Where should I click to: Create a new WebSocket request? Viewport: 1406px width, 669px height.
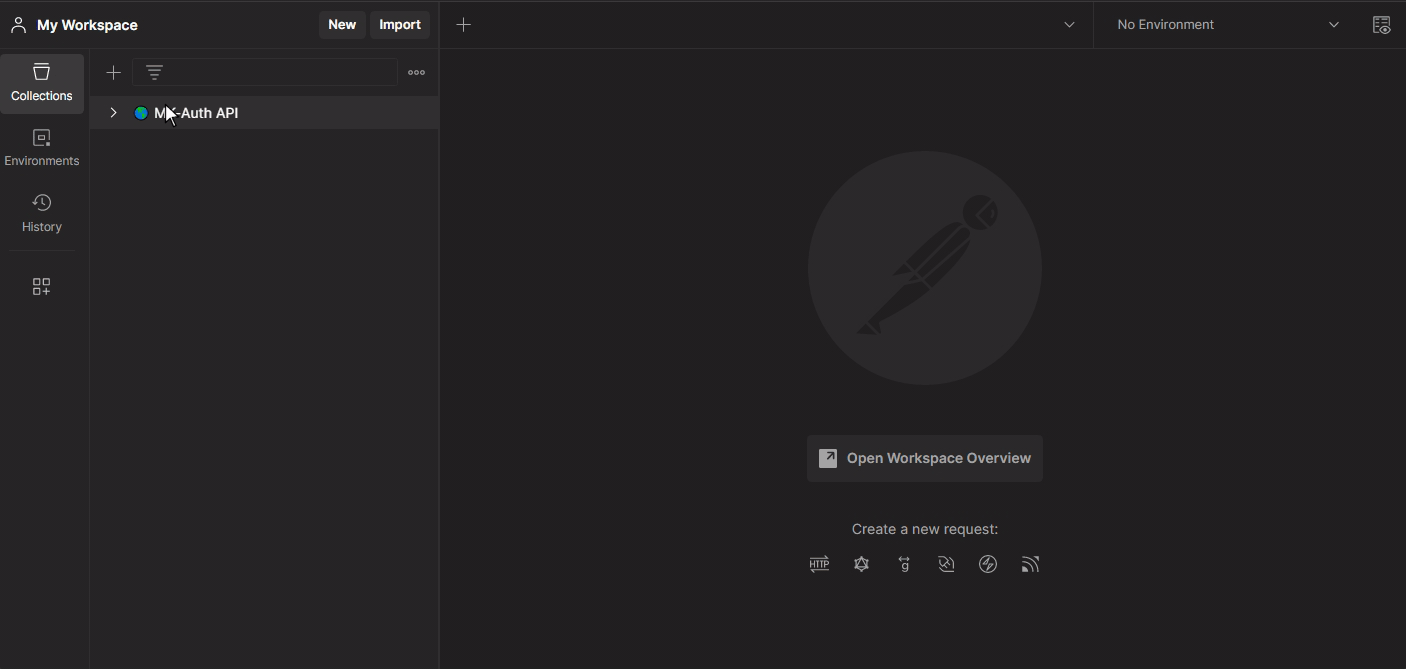coord(946,565)
